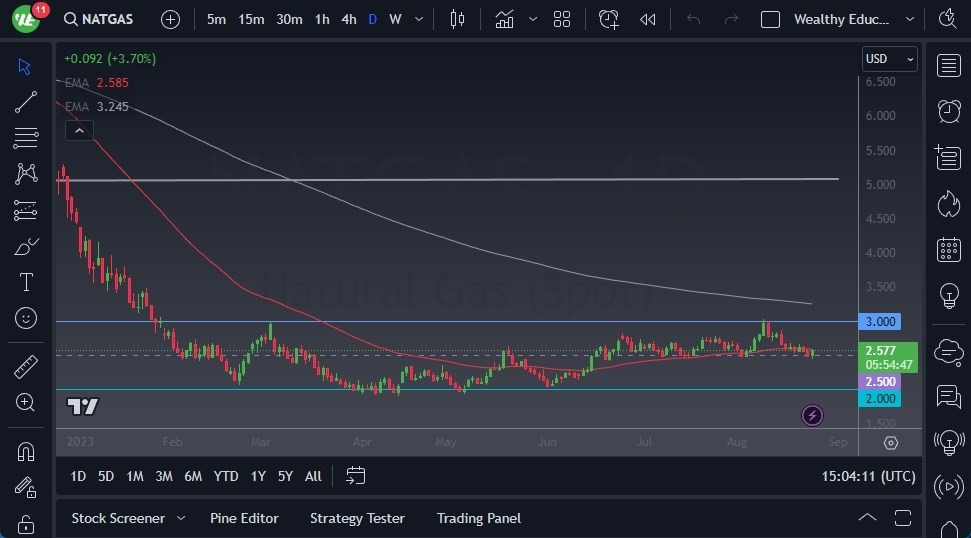971x538 pixels.
Task: Click the ruler measure tool
Action: (26, 367)
